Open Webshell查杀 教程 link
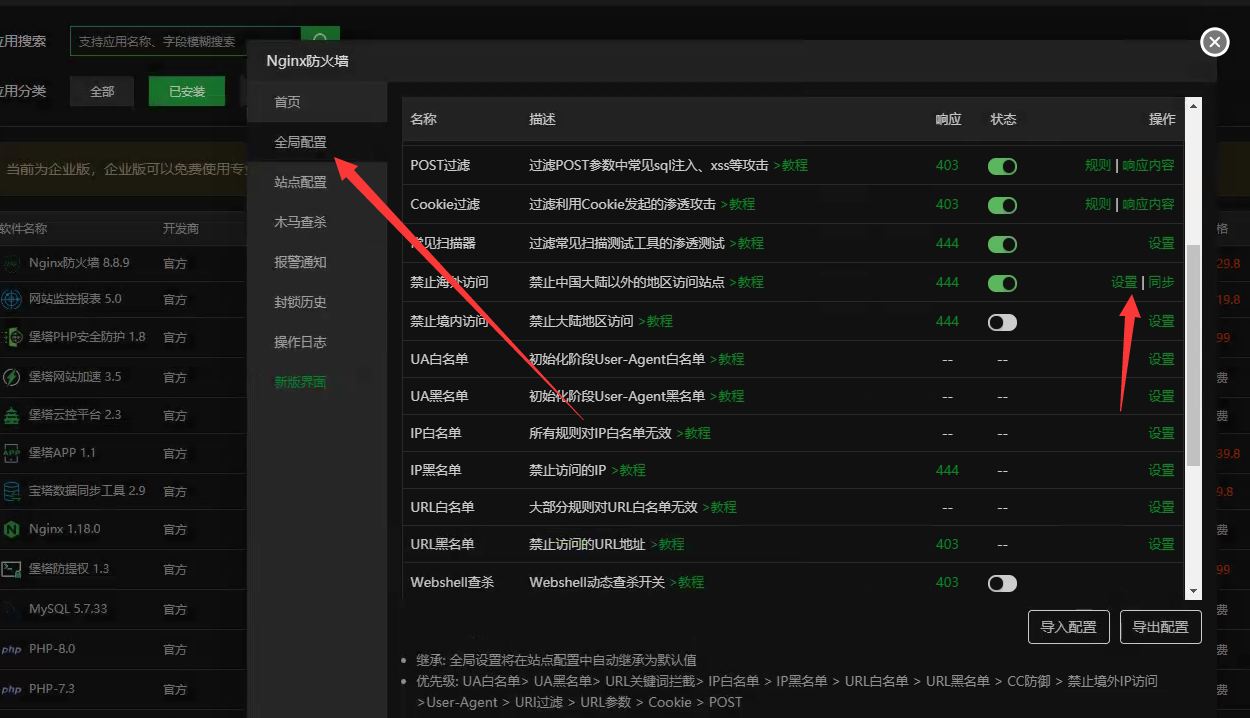Viewport: 1250px width, 718px height. pos(687,582)
